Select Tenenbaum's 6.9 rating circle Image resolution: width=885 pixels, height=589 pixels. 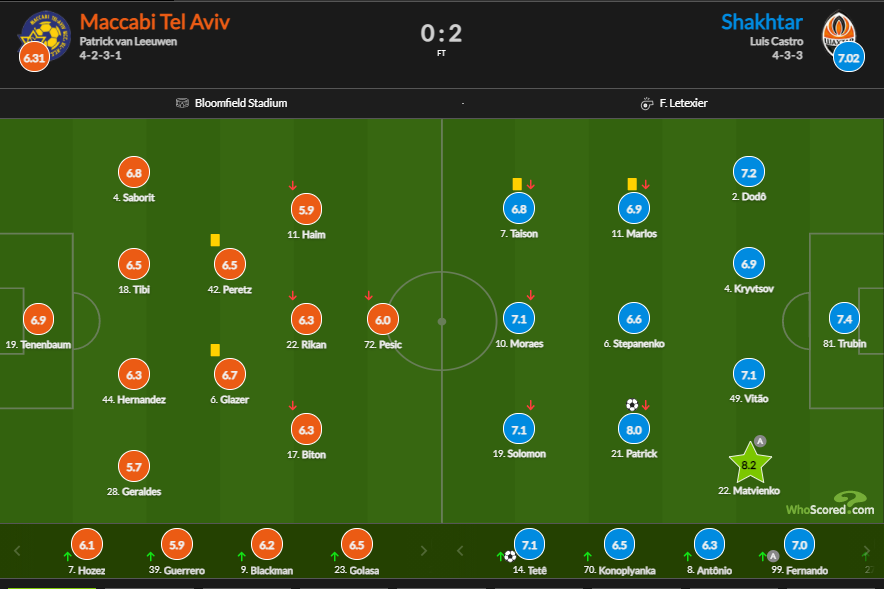click(39, 320)
